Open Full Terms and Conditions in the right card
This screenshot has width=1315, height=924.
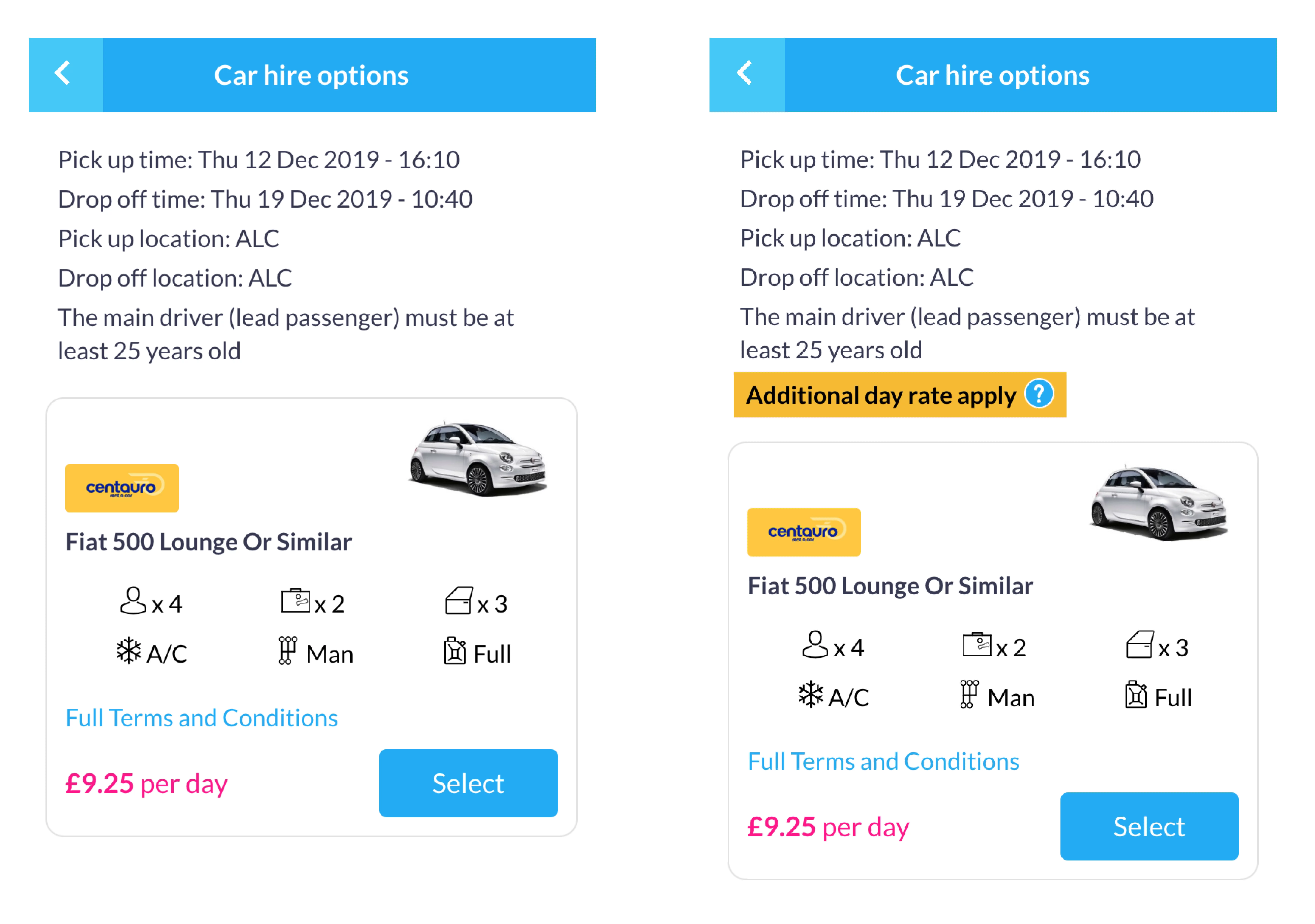click(x=883, y=761)
